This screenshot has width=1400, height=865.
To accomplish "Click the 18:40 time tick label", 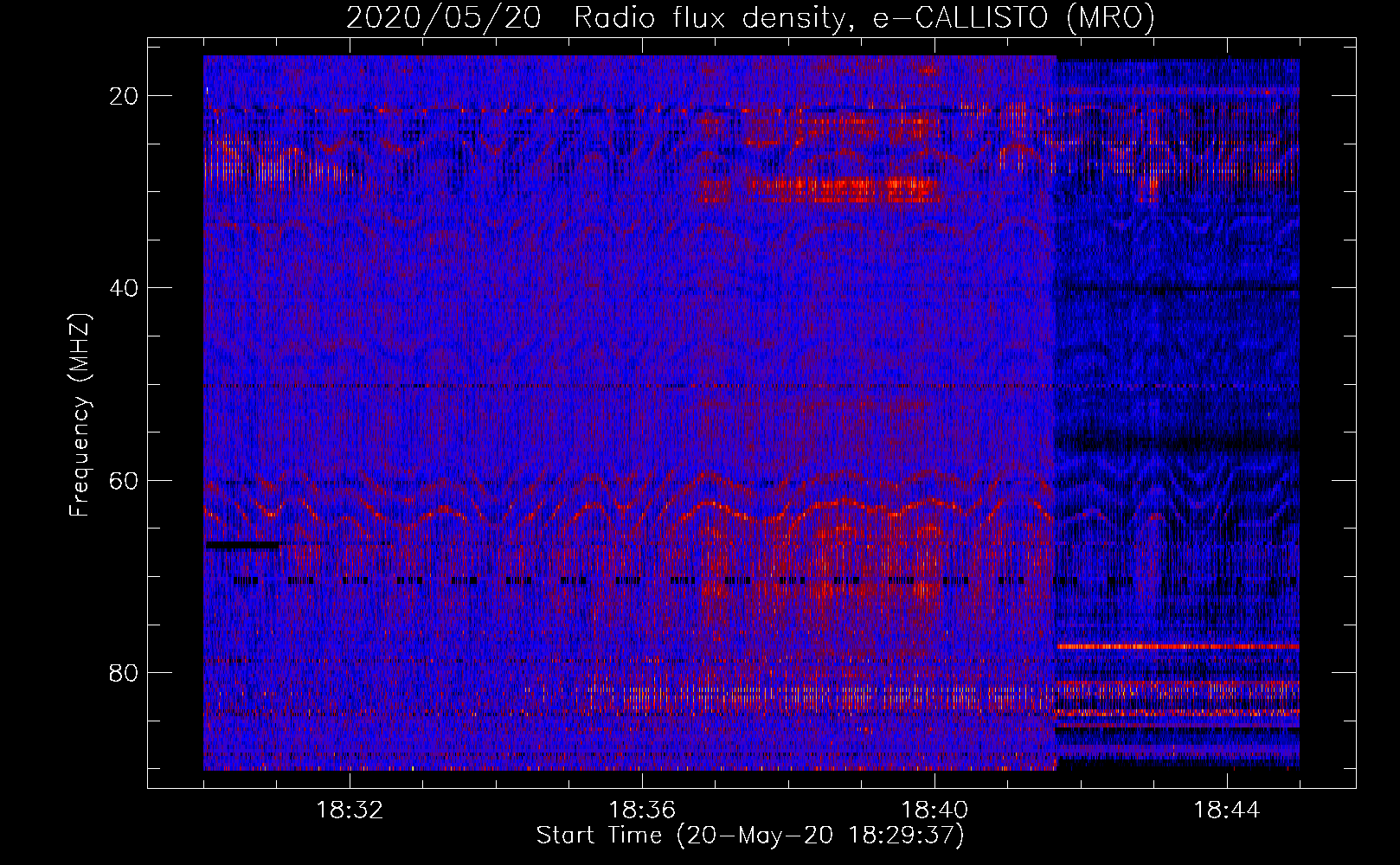I will pos(934,811).
